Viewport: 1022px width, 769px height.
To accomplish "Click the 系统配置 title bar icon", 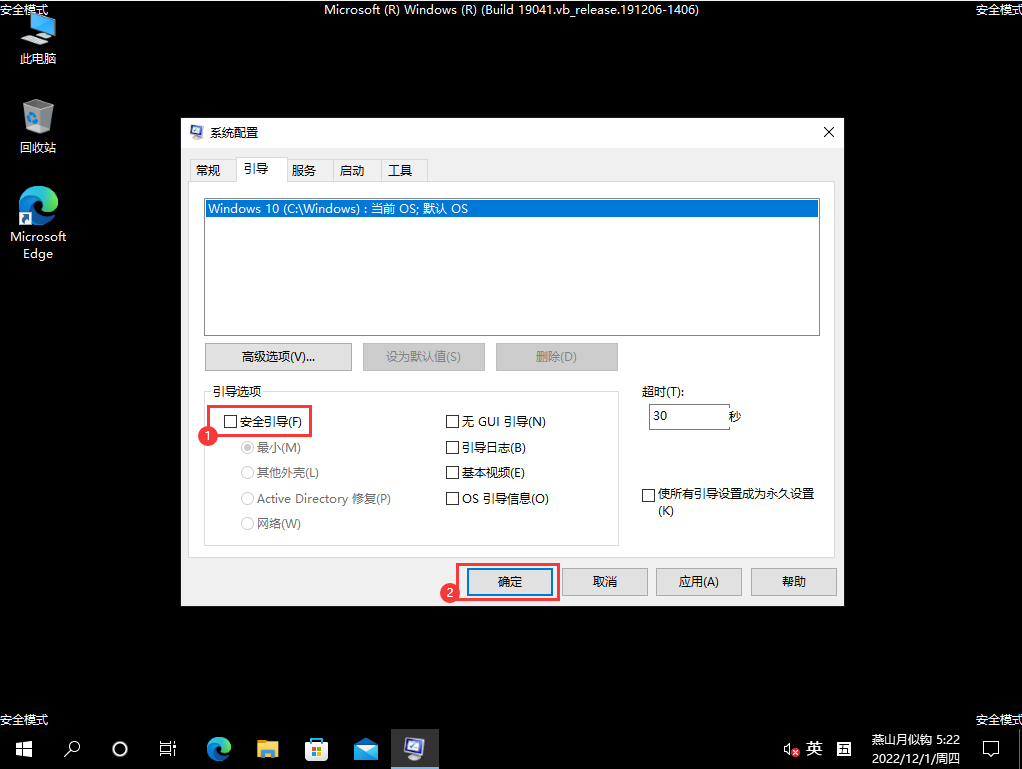I will (196, 132).
